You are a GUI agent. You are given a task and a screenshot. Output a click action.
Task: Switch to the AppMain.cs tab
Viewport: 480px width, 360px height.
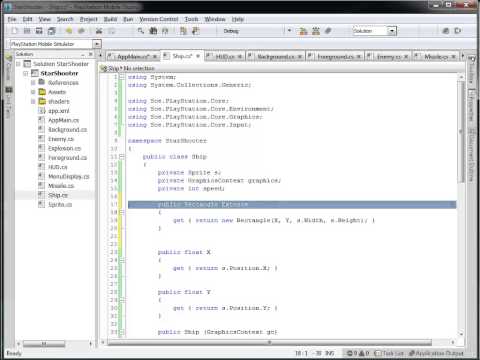click(x=133, y=57)
